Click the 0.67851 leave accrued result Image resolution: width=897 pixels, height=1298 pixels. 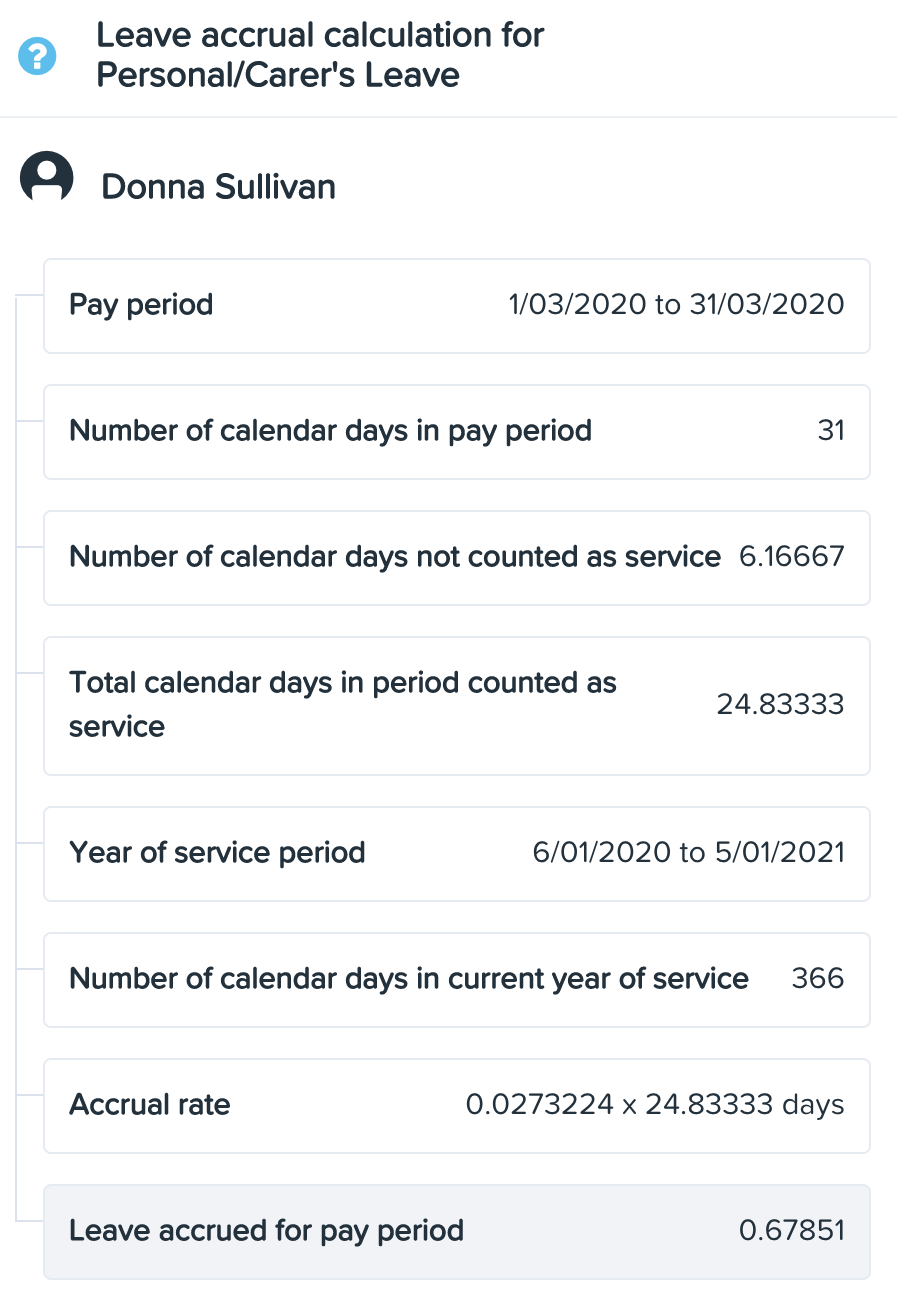(x=792, y=1231)
